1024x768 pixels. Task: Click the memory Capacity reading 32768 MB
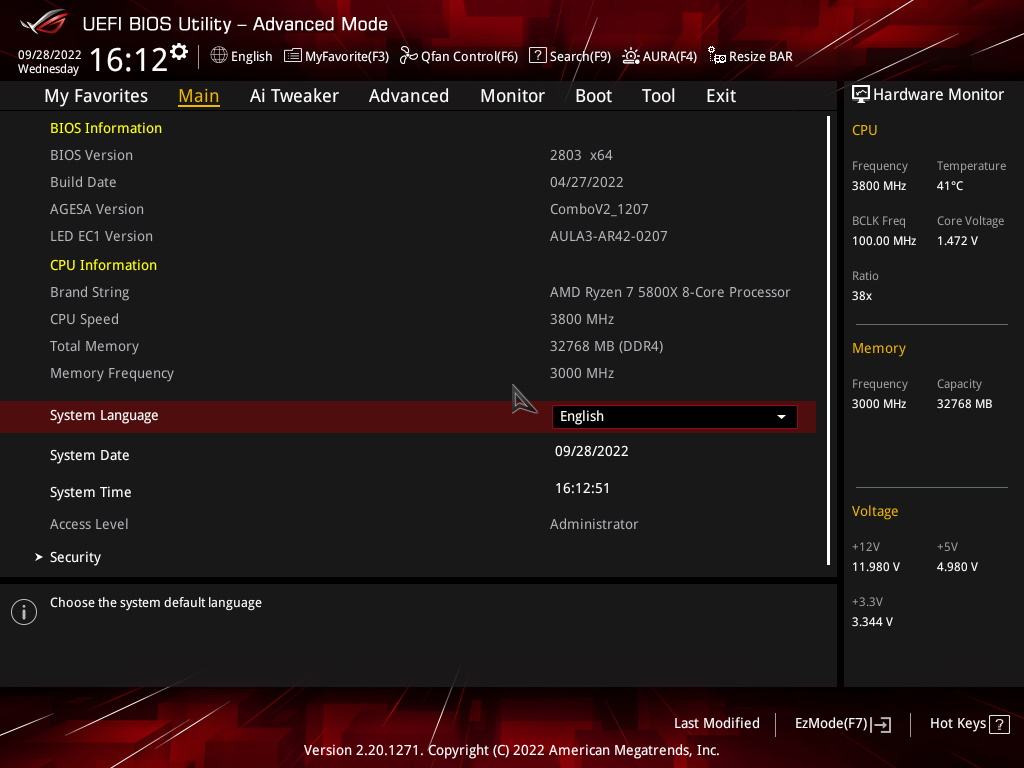point(964,404)
